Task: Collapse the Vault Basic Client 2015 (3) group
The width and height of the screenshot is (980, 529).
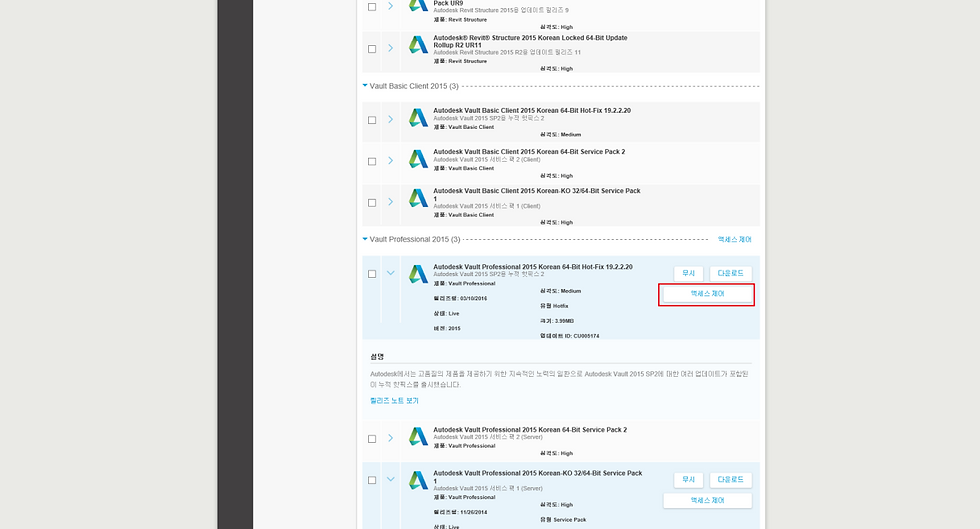Action: click(365, 86)
